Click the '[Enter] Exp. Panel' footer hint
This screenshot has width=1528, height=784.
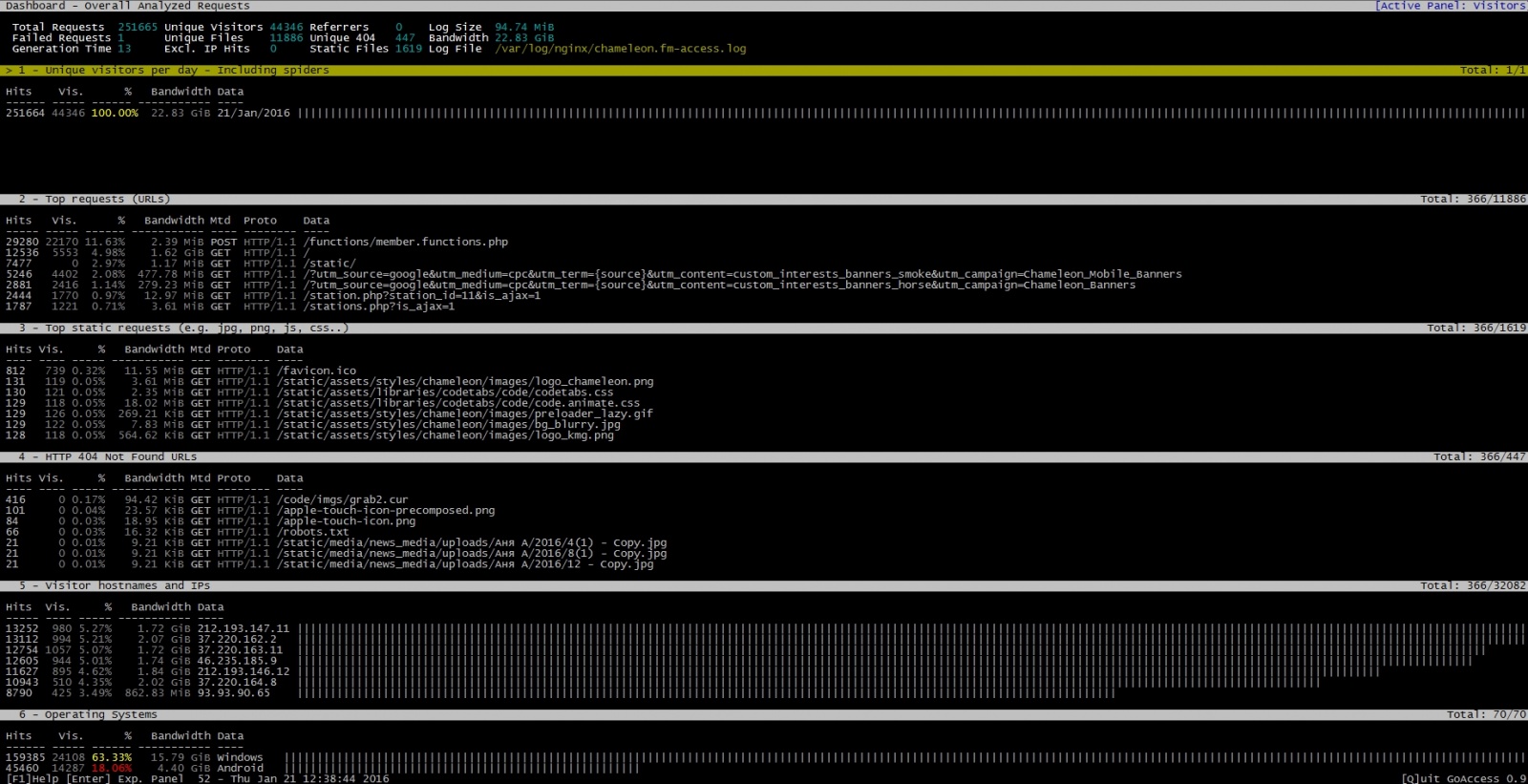tap(125, 778)
